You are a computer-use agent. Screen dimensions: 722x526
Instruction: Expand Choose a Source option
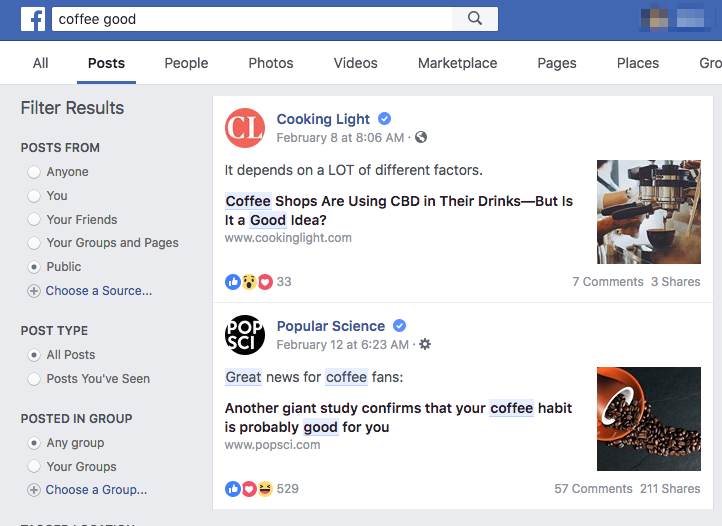click(34, 291)
